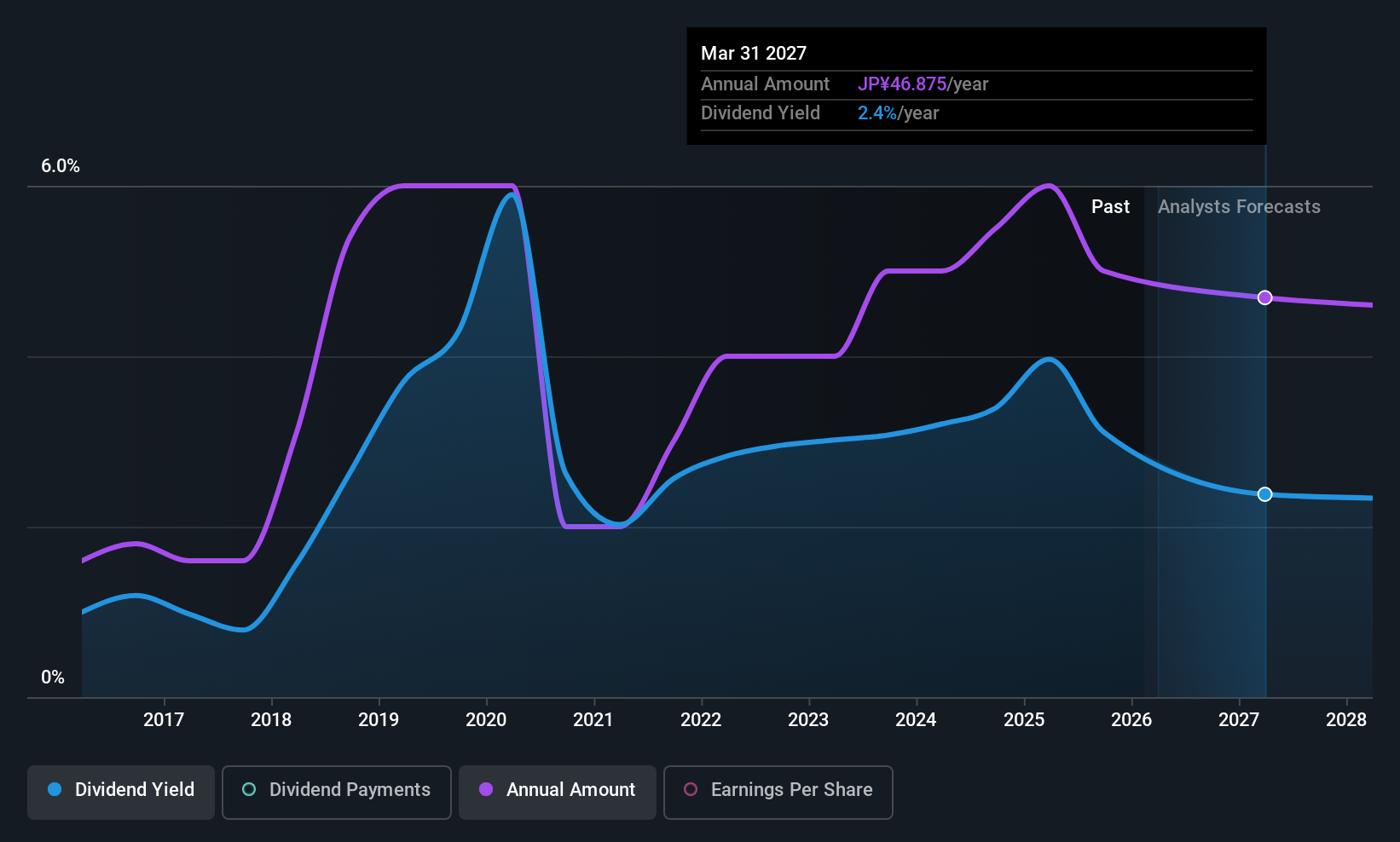
Task: Click the Analysts Forecasts label
Action: tap(1239, 207)
